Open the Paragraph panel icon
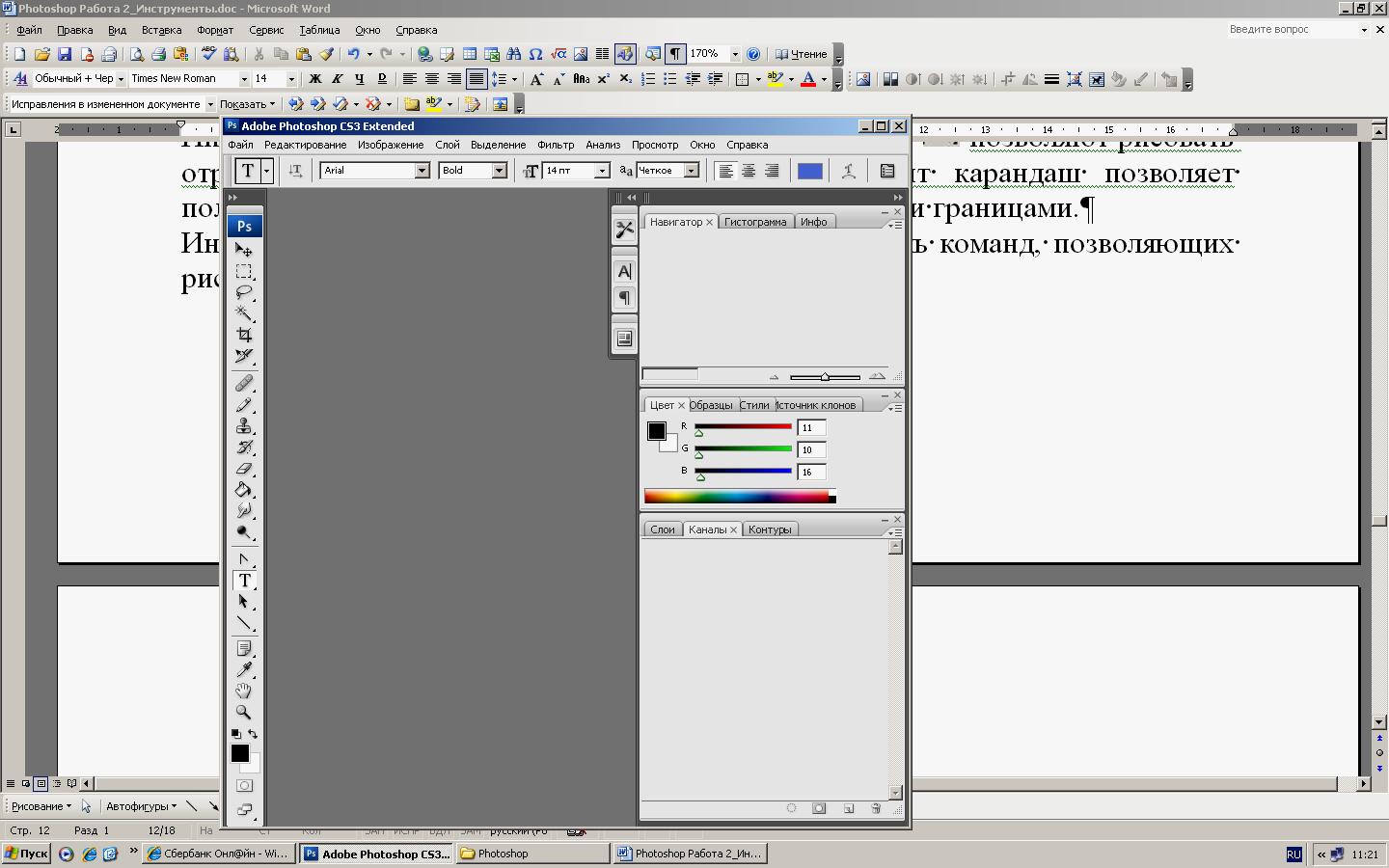 tap(624, 297)
